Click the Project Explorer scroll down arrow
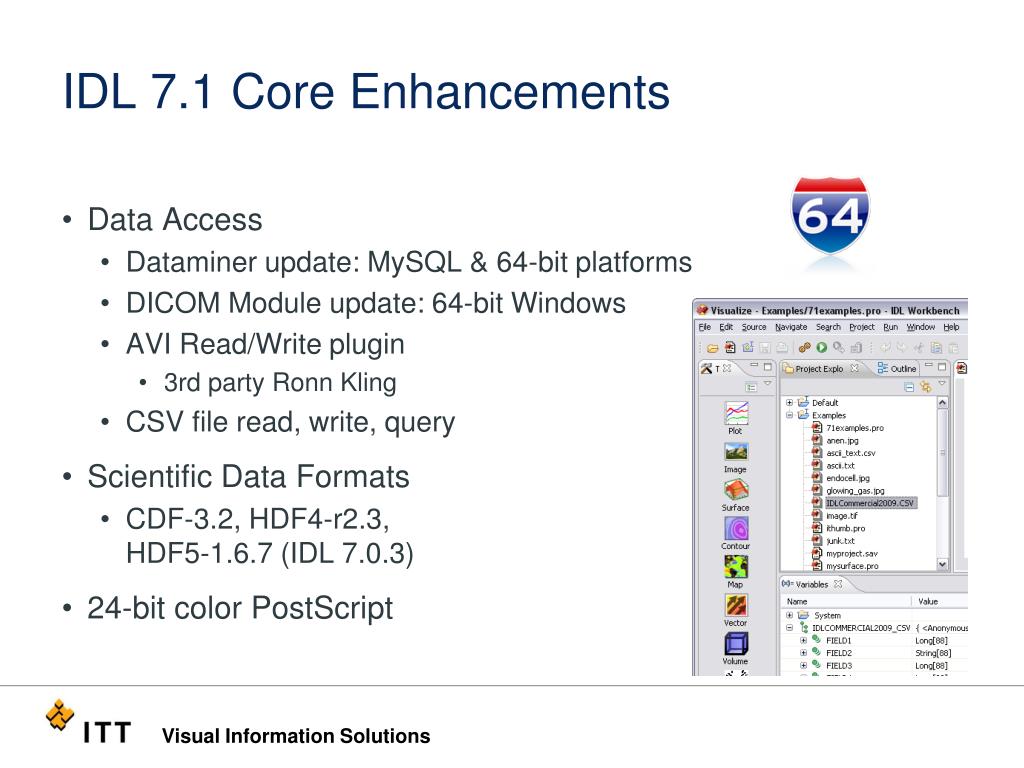The width and height of the screenshot is (1024, 768). pos(942,564)
